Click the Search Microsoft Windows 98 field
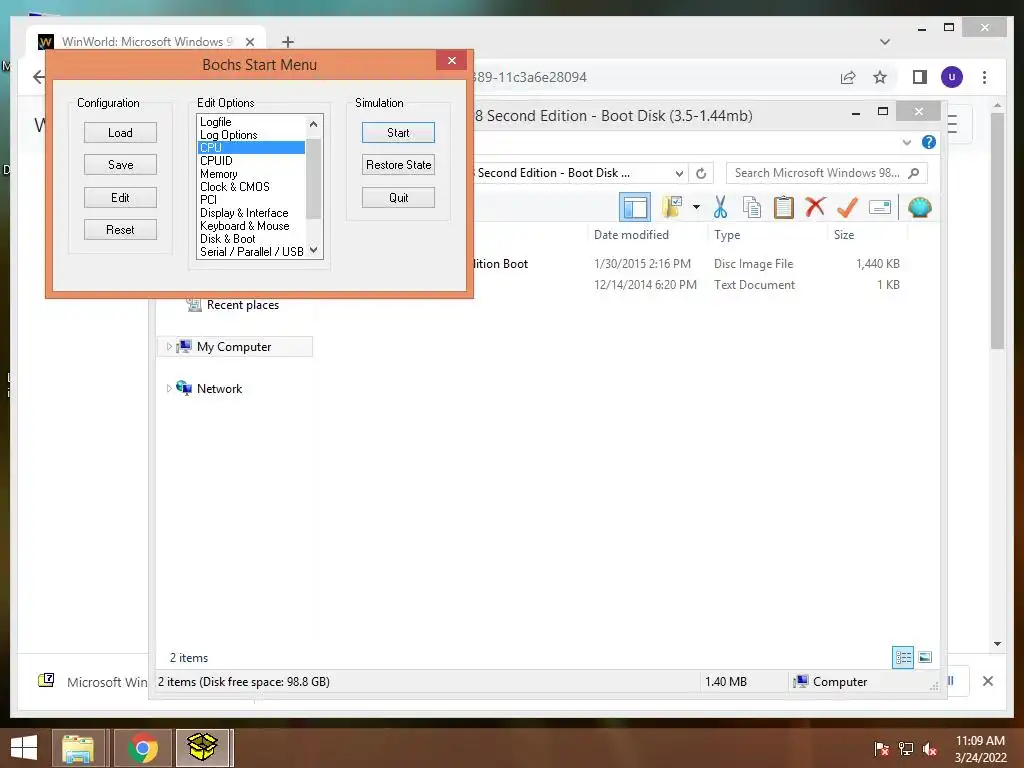The image size is (1024, 768). point(826,173)
